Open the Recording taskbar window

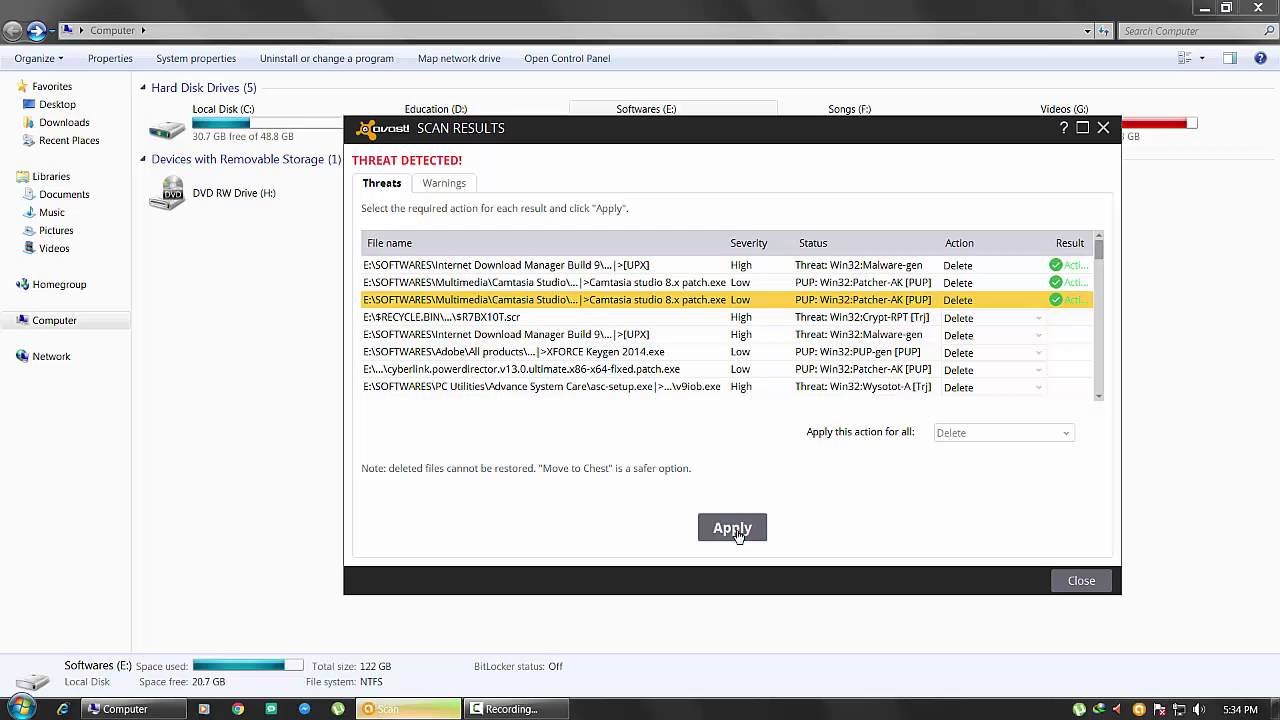click(x=516, y=709)
